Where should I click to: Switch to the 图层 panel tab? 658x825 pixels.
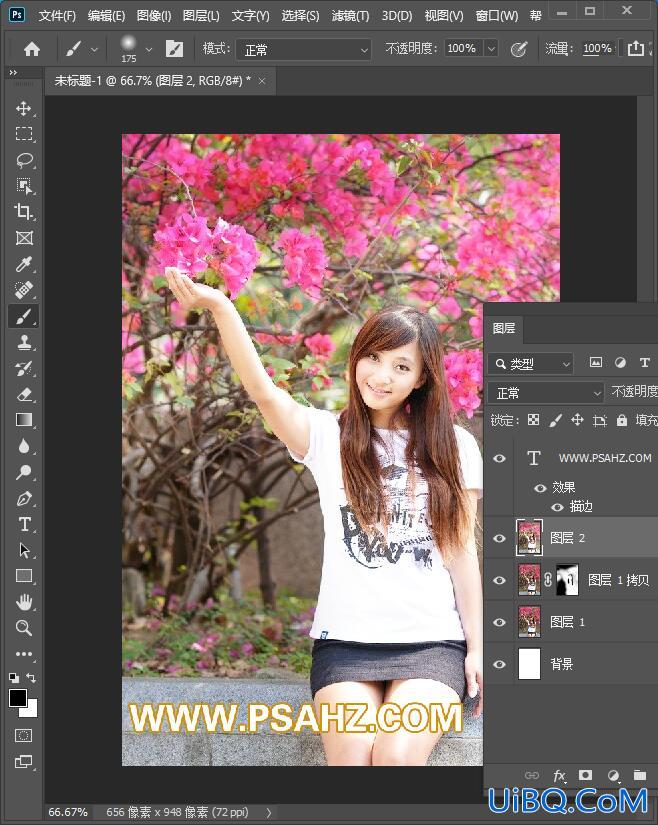click(504, 328)
